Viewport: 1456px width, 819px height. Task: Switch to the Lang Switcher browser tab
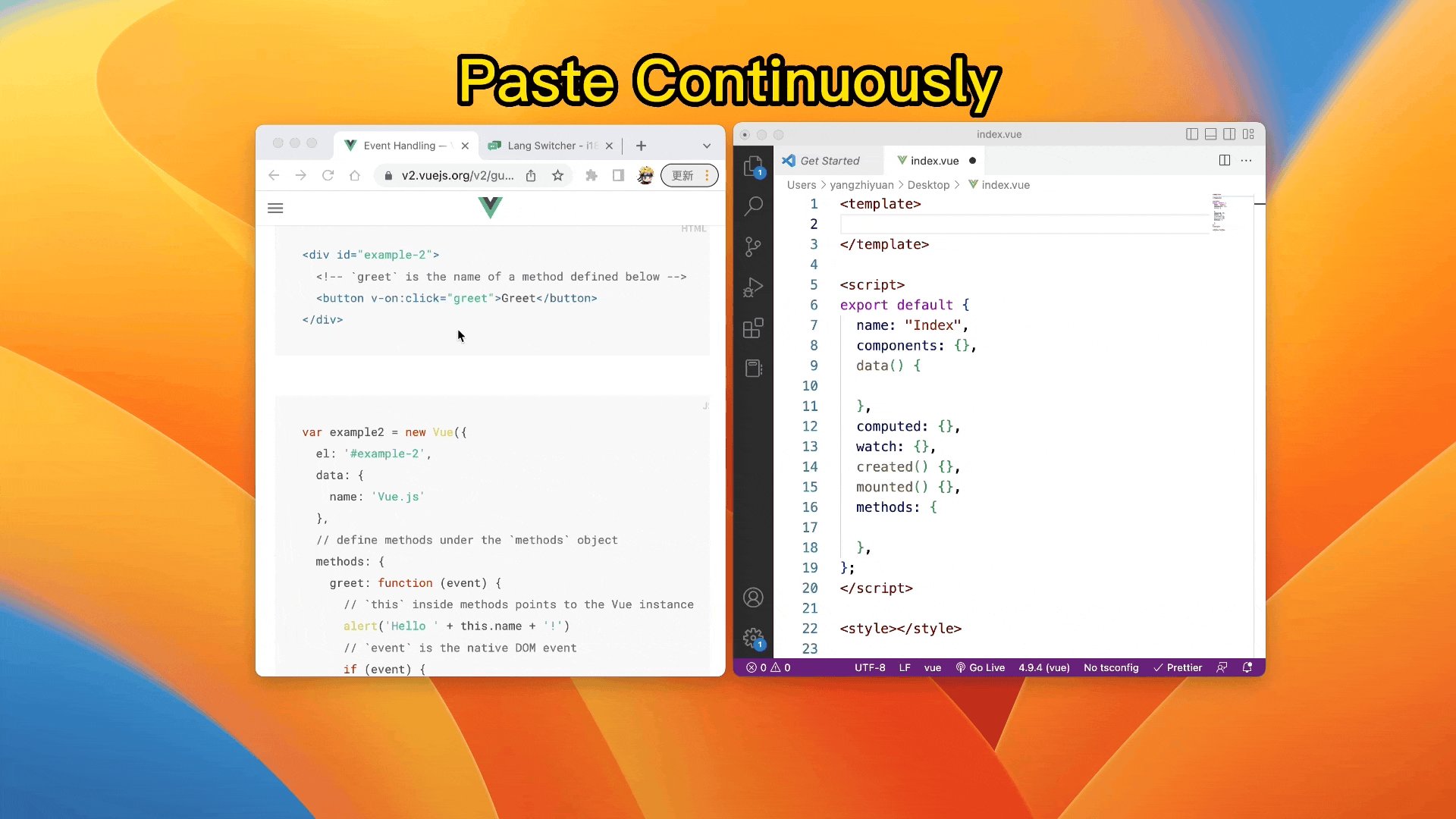click(542, 146)
